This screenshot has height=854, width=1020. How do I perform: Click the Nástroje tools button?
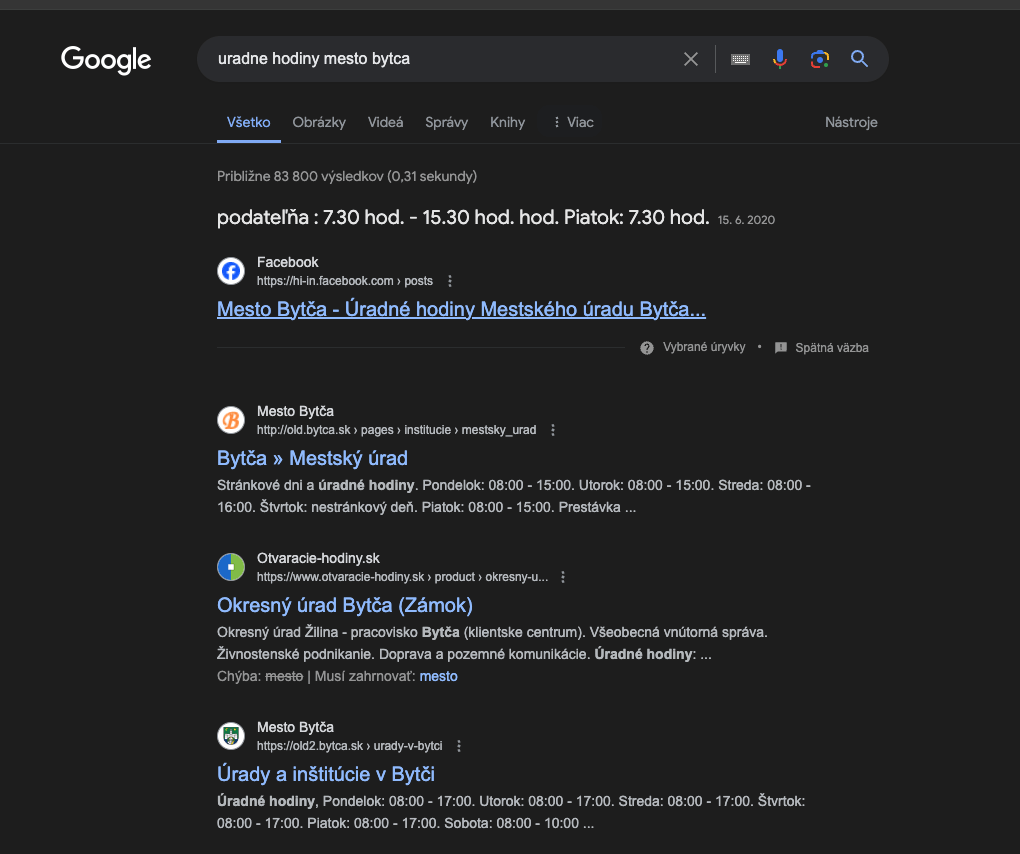[851, 122]
